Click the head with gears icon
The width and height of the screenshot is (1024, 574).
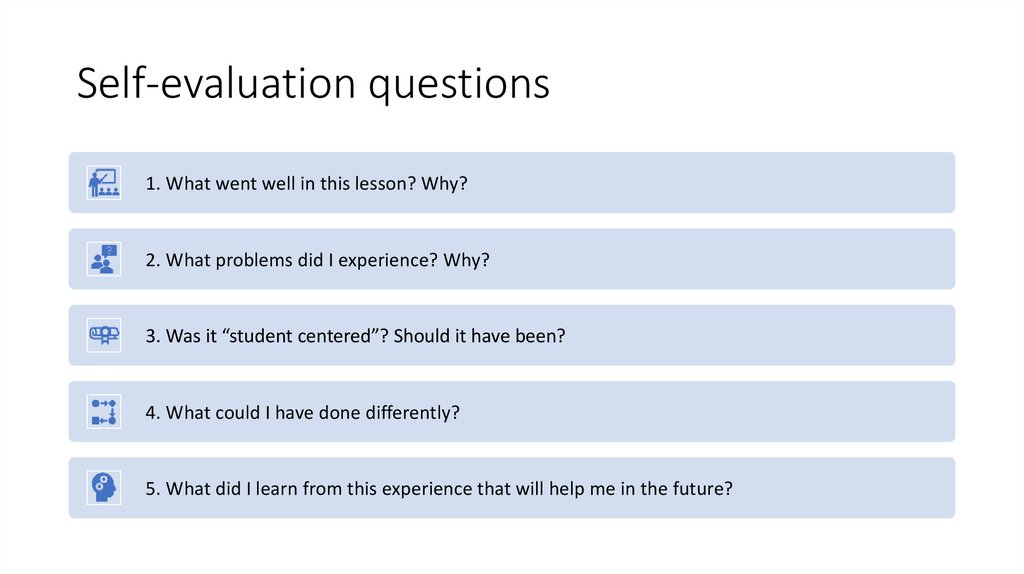[104, 488]
